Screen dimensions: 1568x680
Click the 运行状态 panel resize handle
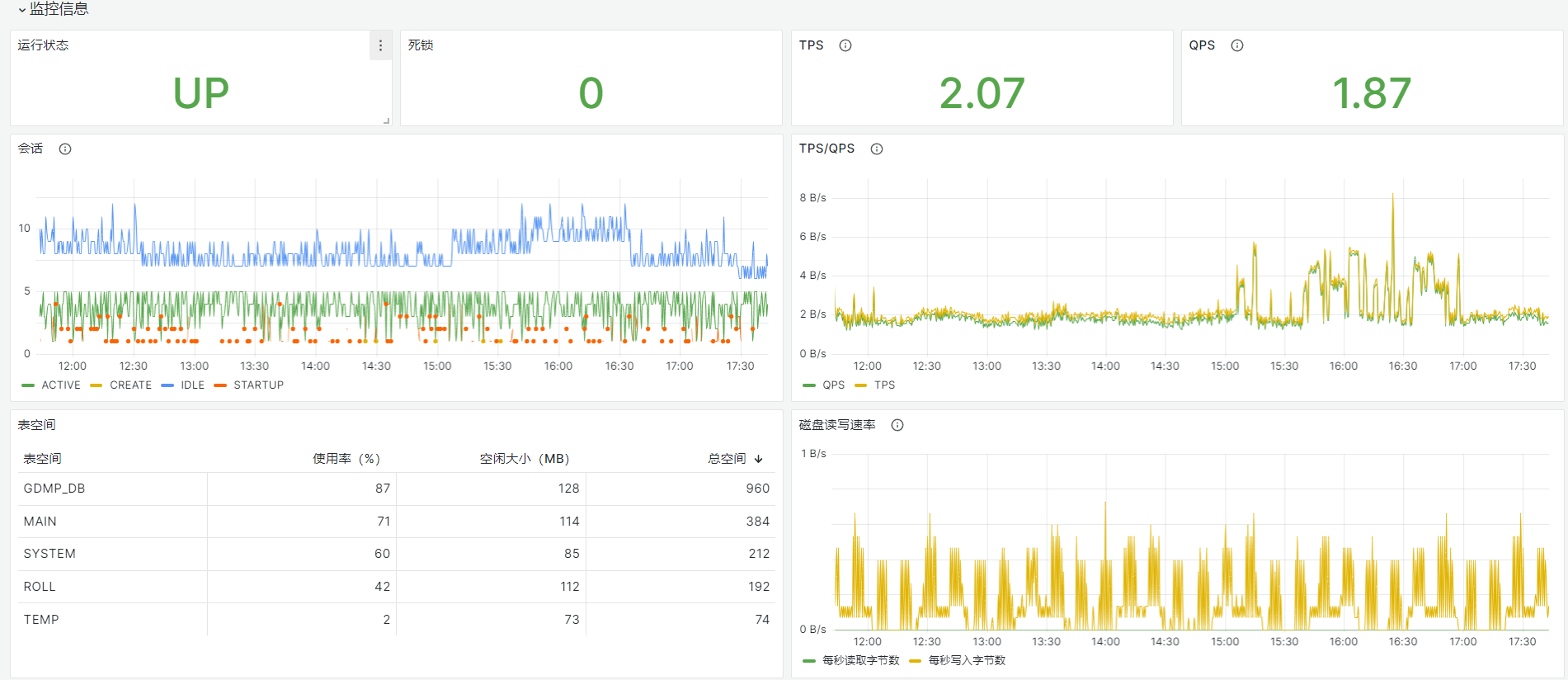coord(386,120)
